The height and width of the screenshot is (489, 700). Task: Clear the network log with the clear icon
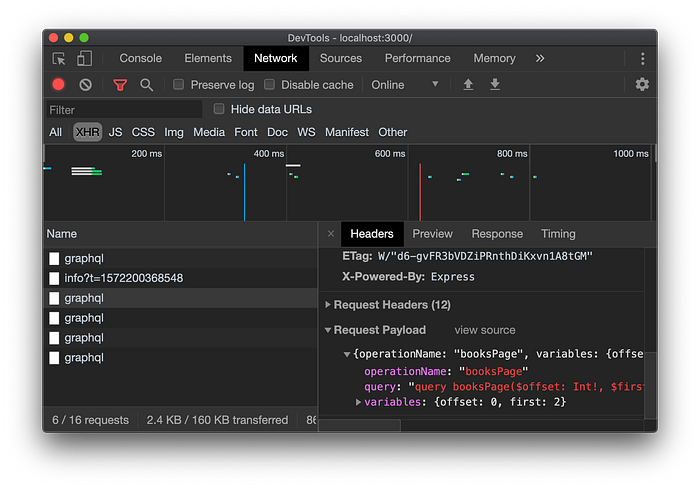click(85, 85)
